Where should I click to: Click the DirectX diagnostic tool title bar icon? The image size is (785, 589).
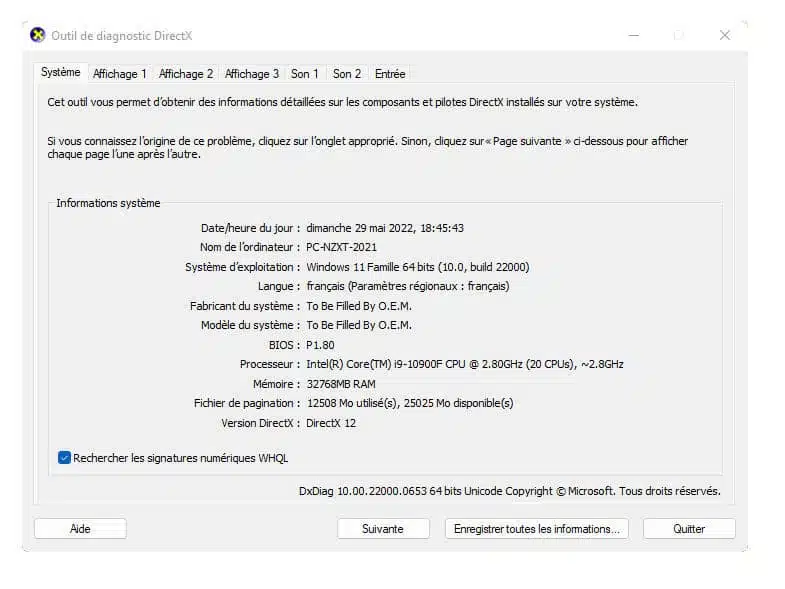pyautogui.click(x=38, y=35)
